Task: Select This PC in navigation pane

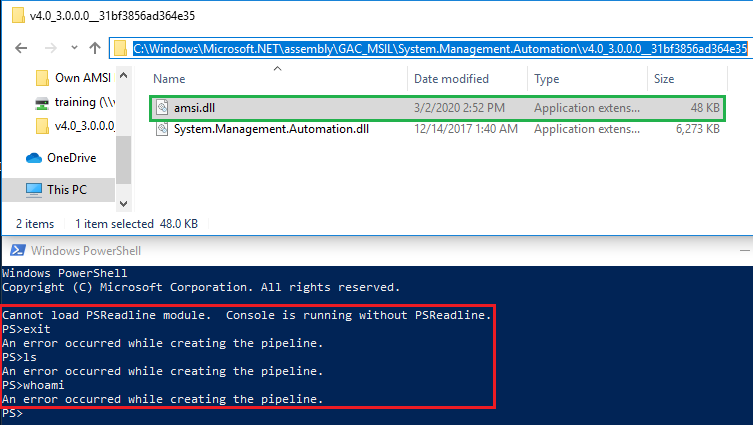Action: click(67, 189)
